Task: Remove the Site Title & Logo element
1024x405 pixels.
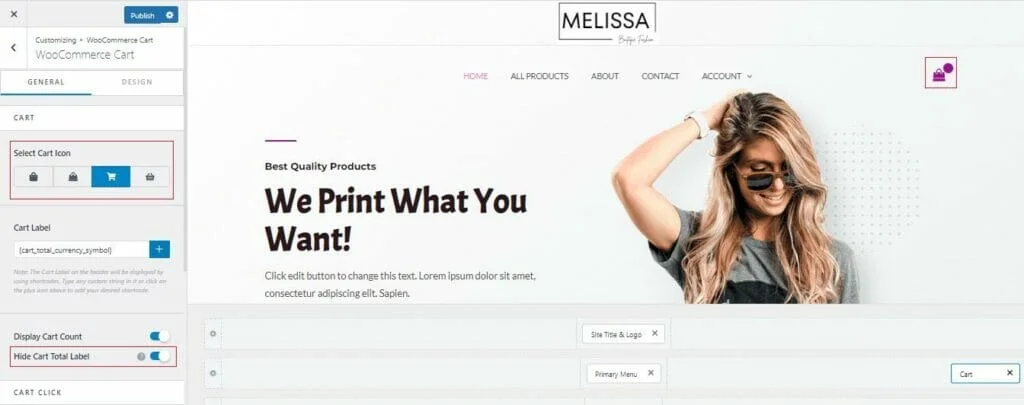Action: (x=654, y=334)
